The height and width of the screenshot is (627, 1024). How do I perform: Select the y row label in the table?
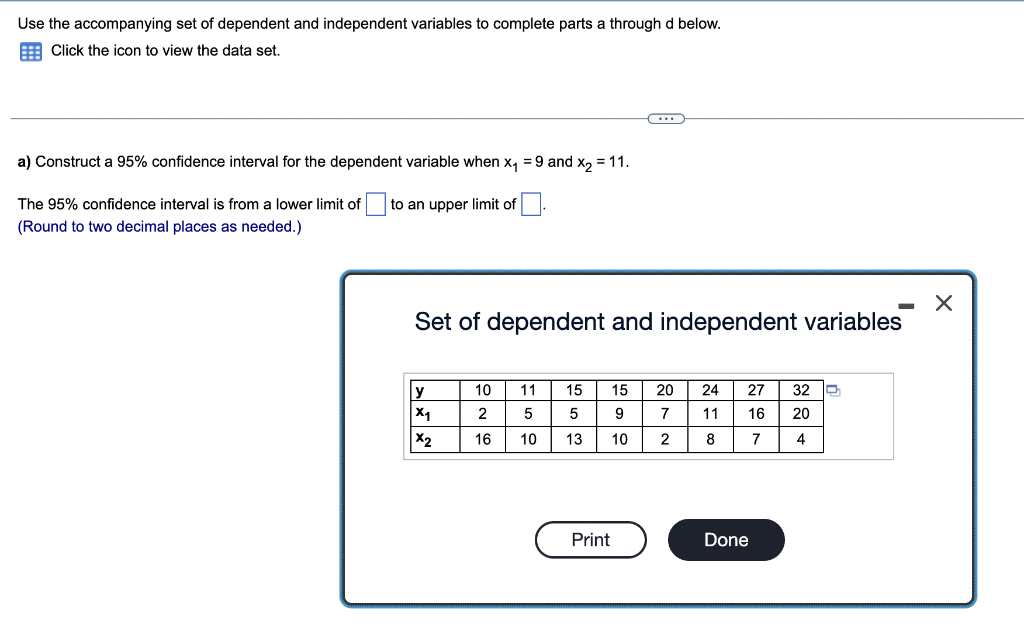tap(420, 390)
